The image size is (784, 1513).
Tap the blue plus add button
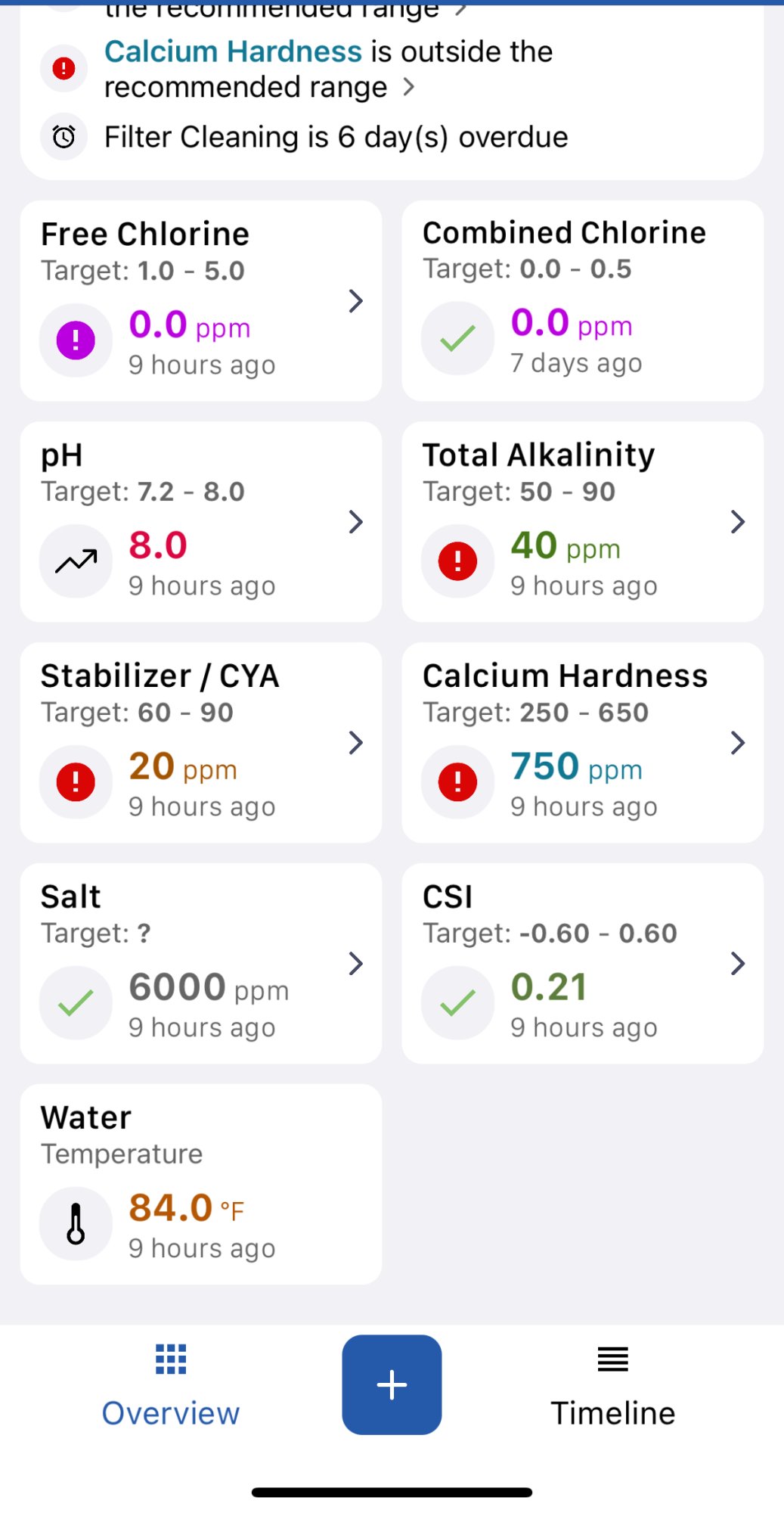pos(392,1384)
